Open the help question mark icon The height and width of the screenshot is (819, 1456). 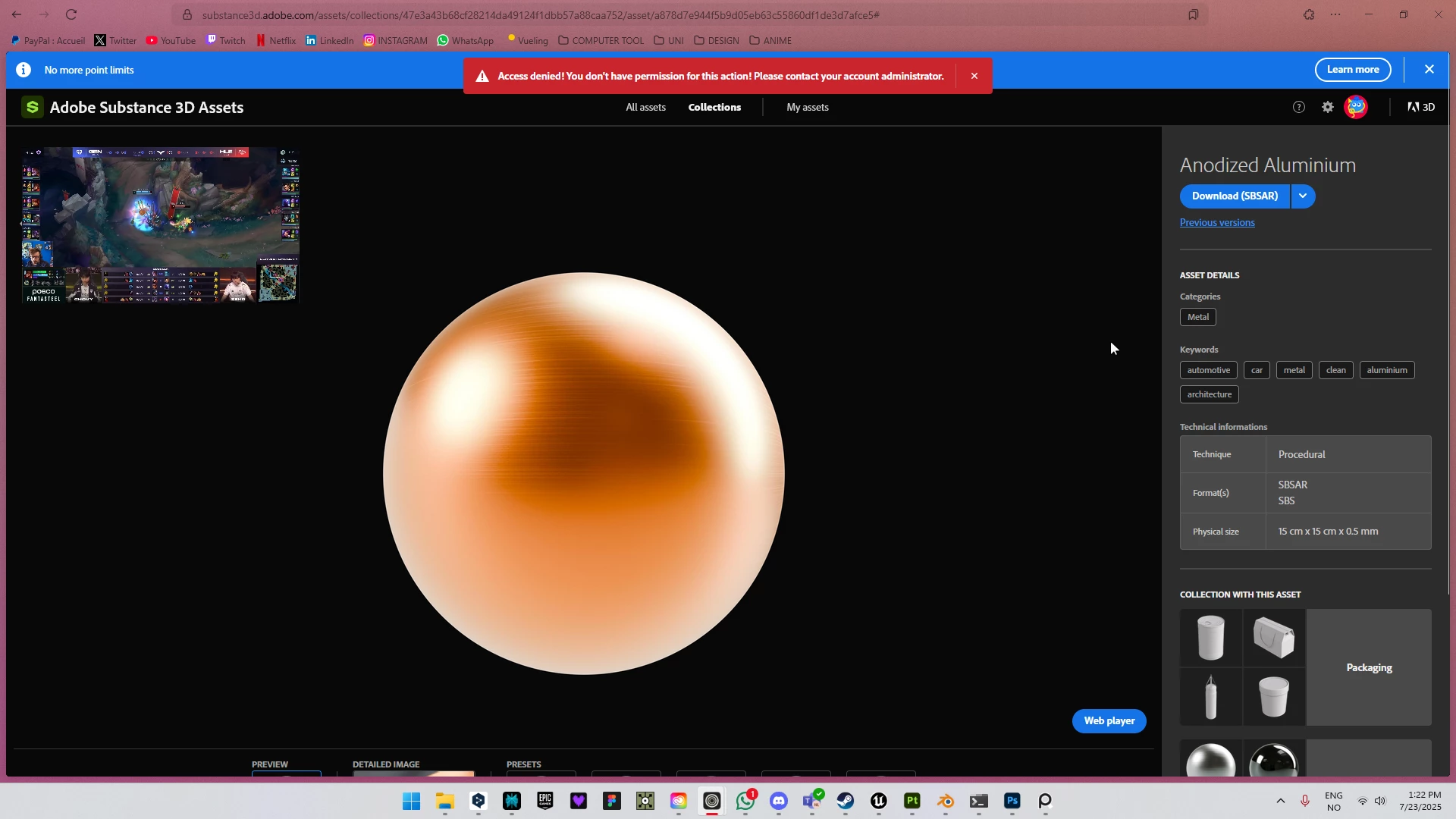(1299, 107)
